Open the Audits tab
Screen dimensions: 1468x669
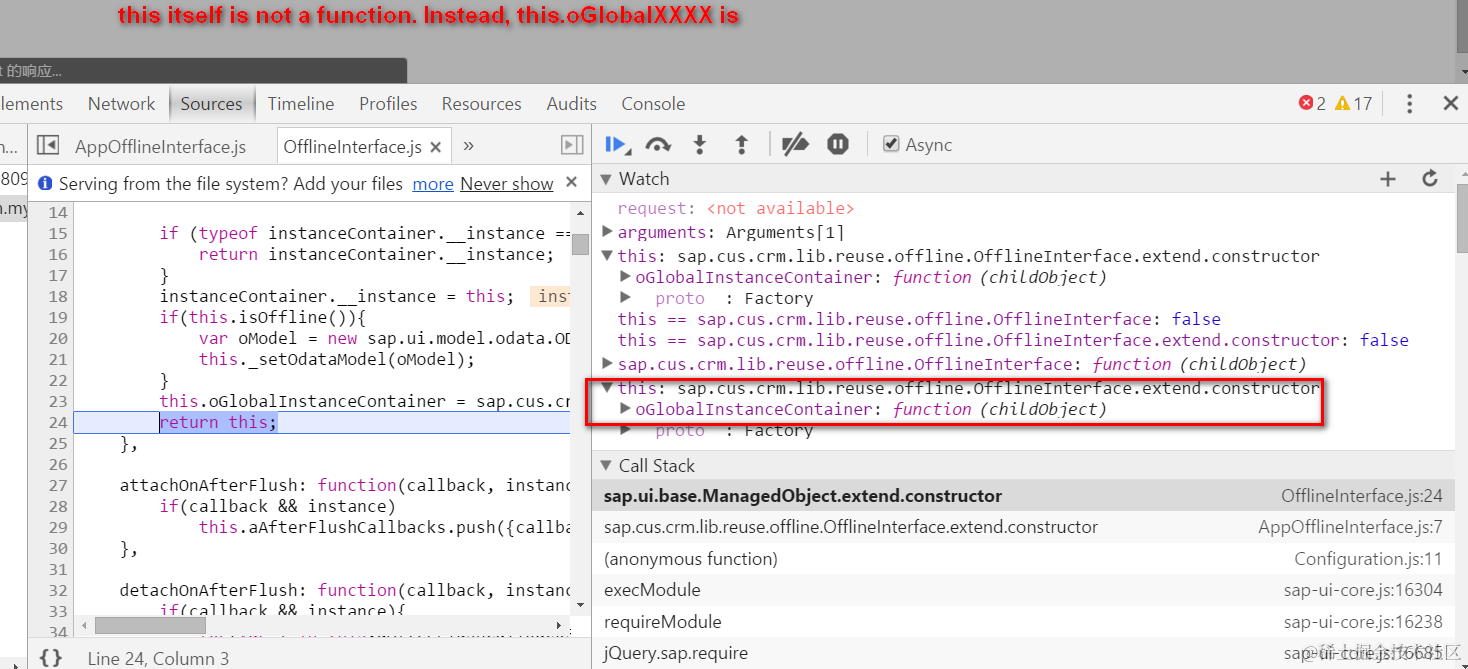(x=571, y=104)
